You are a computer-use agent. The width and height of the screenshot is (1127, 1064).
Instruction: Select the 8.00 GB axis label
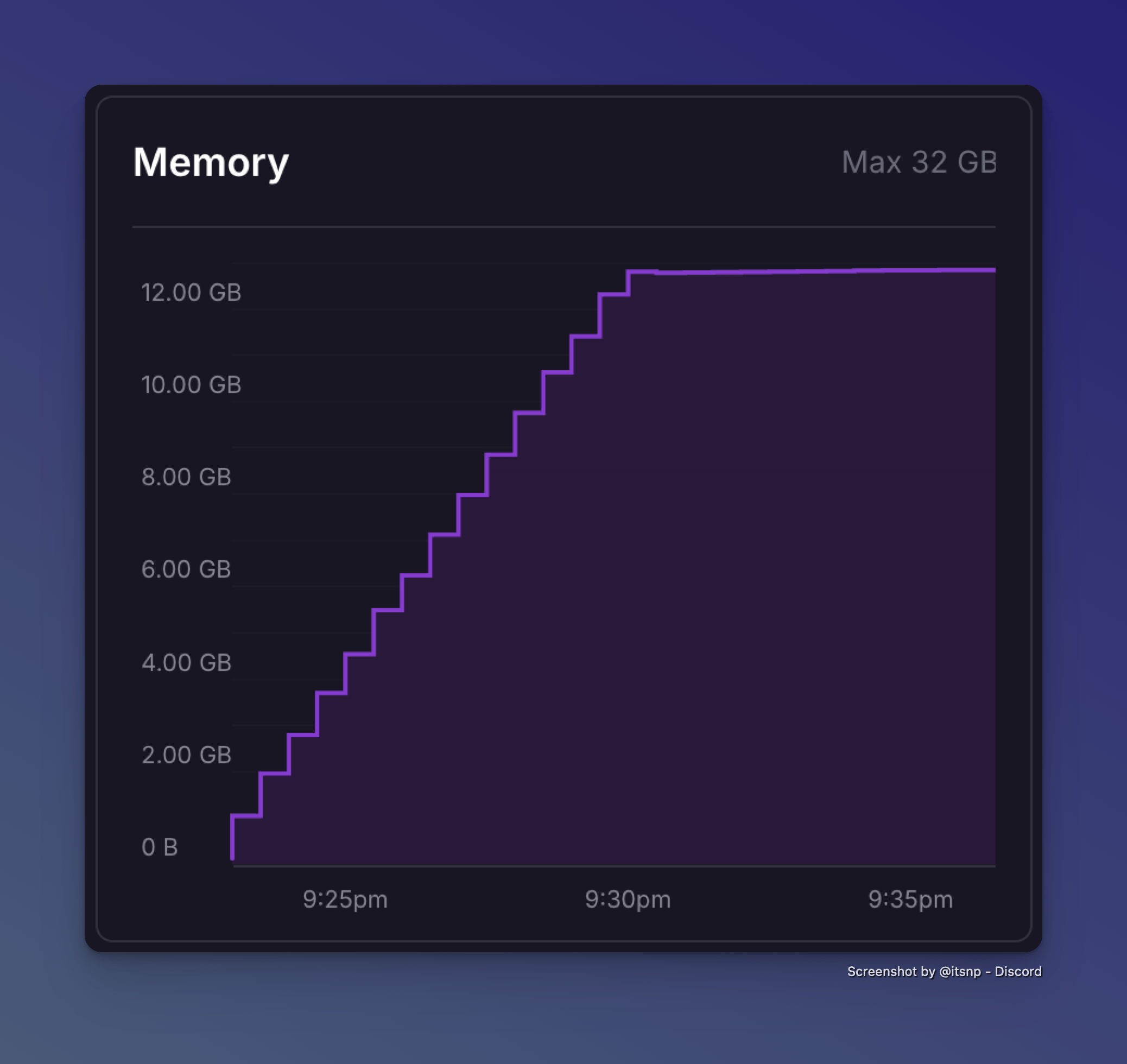(186, 477)
